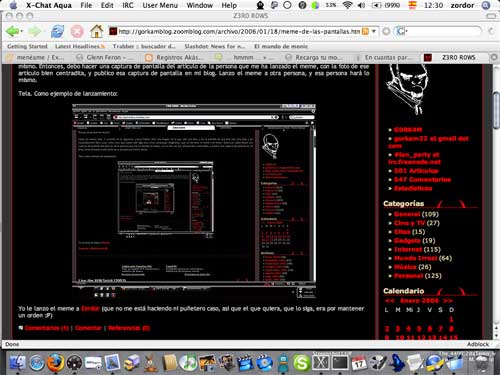
Task: Open iMovie clapperboard in dock
Action: (245, 363)
